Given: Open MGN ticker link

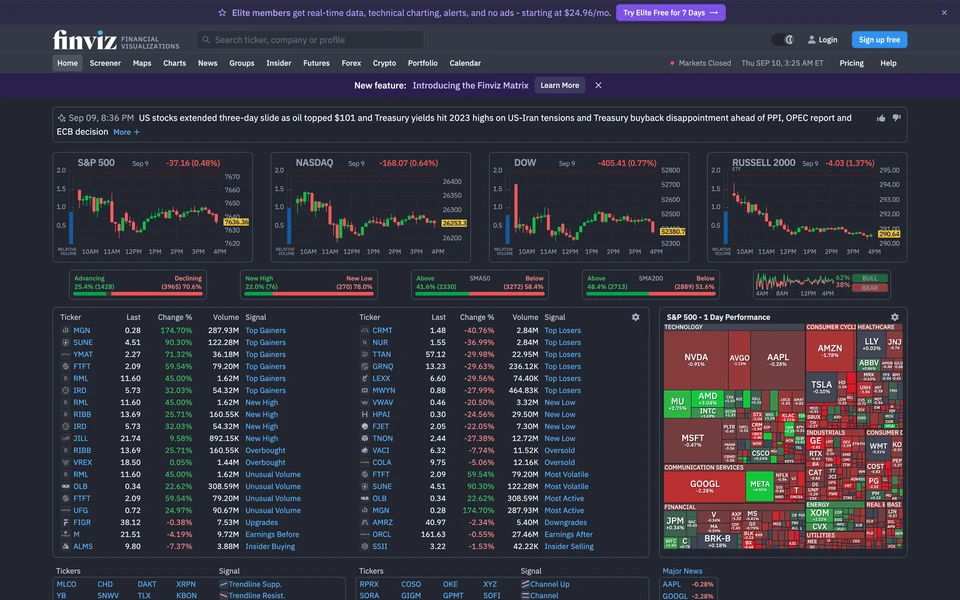Looking at the screenshot, I should pos(81,331).
